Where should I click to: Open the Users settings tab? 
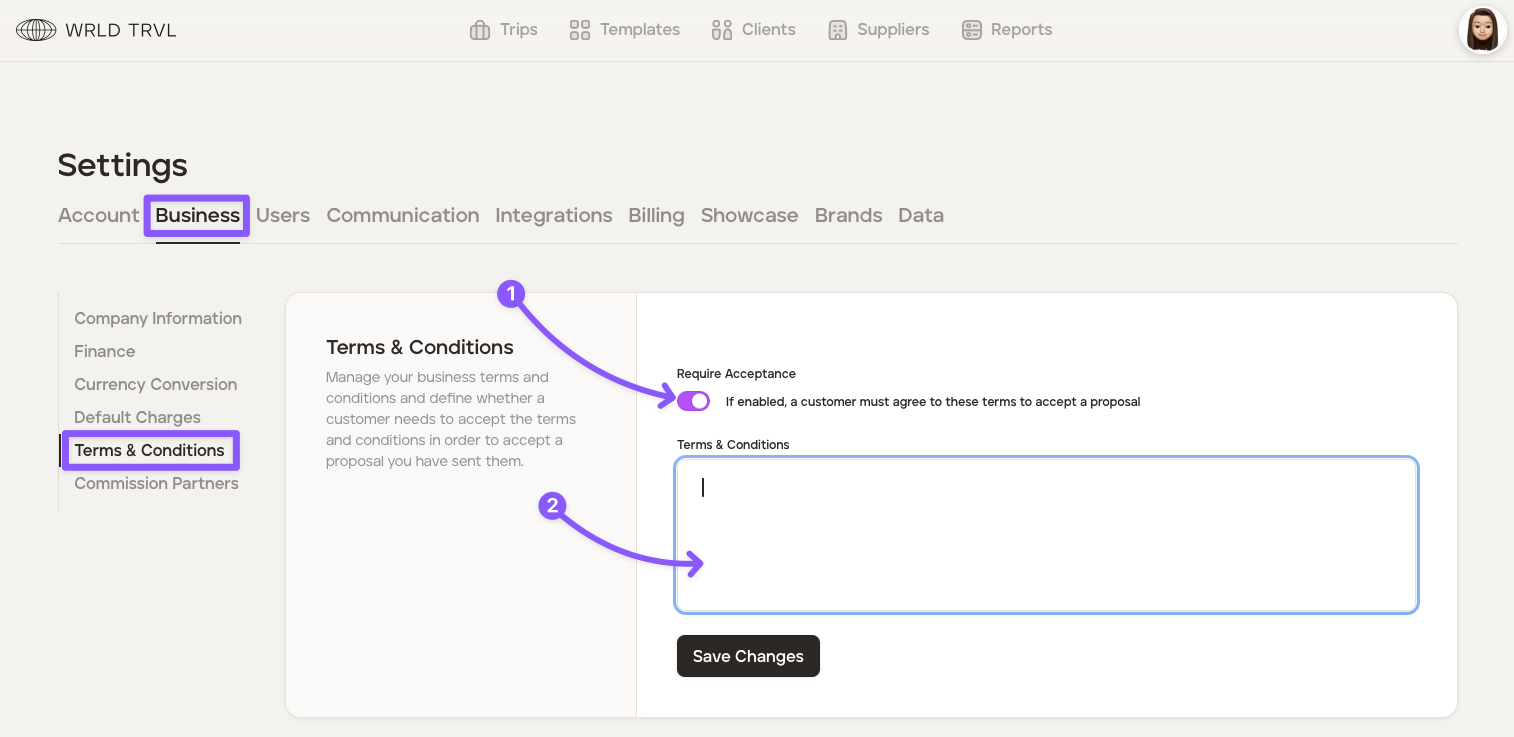coord(283,215)
